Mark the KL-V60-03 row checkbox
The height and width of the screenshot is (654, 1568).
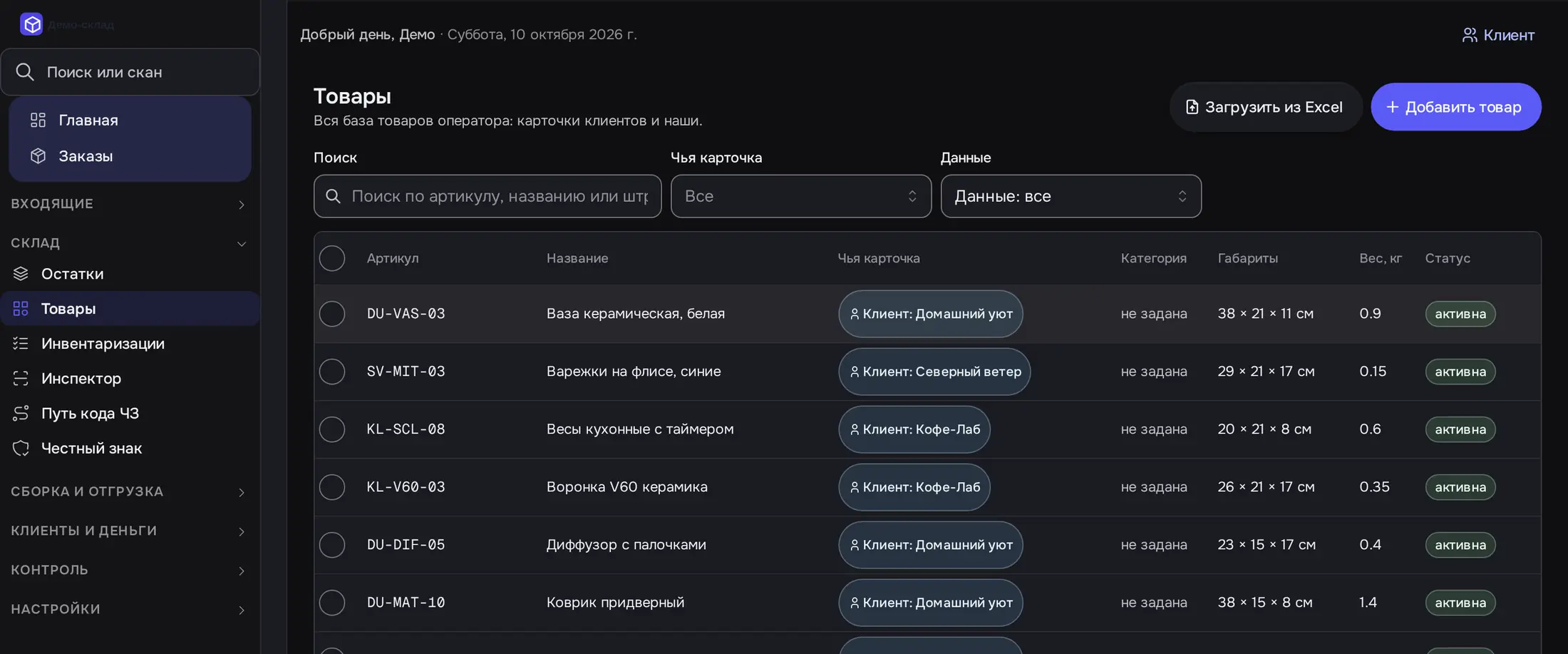332,487
